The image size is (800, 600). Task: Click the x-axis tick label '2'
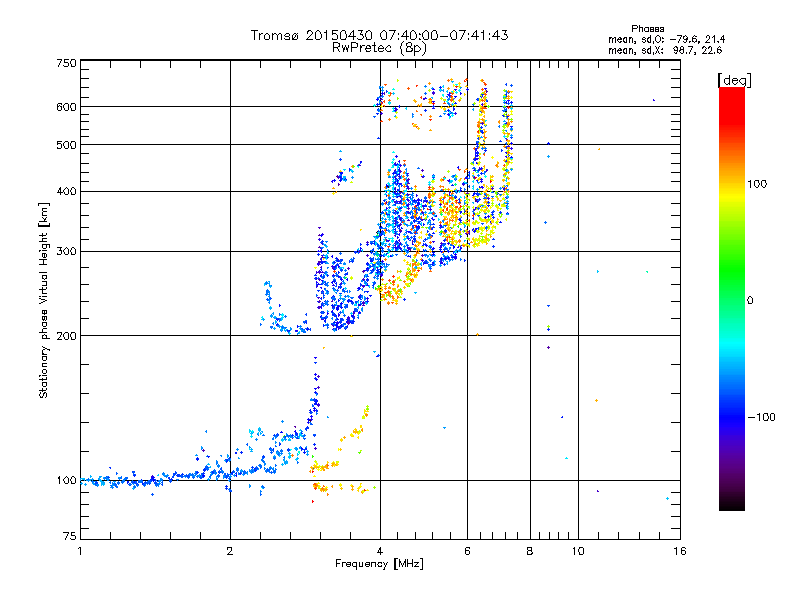point(230,551)
